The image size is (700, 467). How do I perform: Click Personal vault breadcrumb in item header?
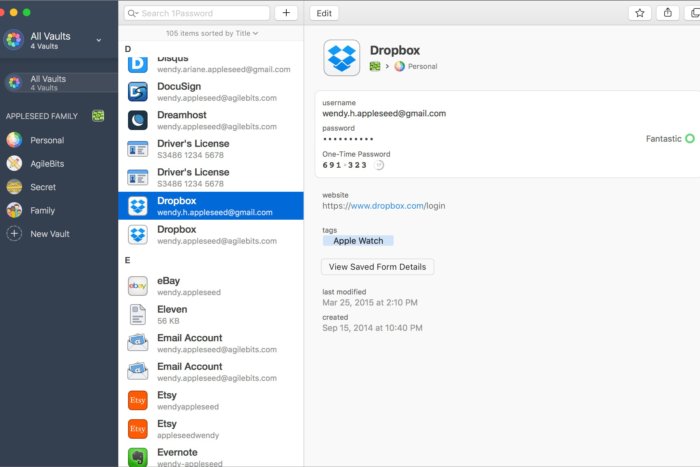pos(416,66)
